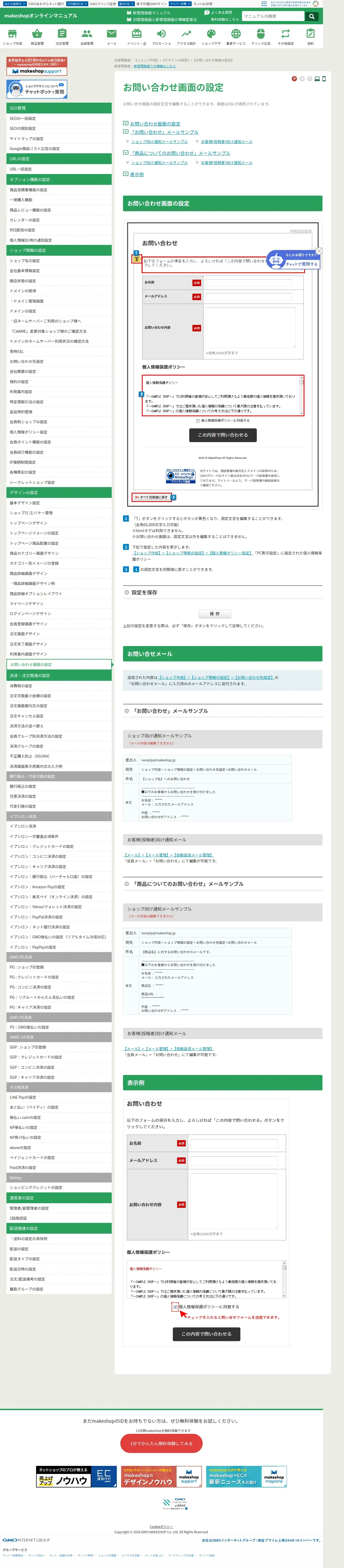The width and height of the screenshot is (344, 1568).
Task: Open second ショップ向け通知メールサンプル sub-link
Action: tap(159, 162)
